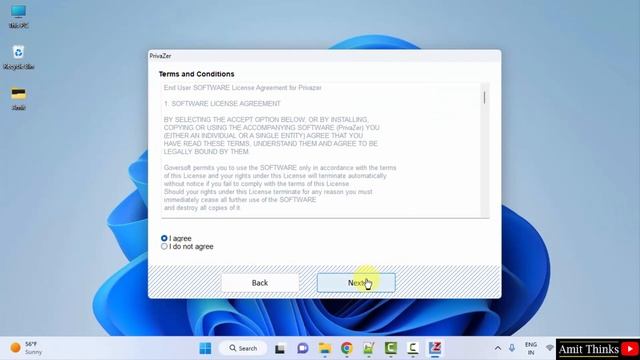Image resolution: width=640 pixels, height=360 pixels.
Task: Open Google Chrome from the taskbar
Action: pos(347,348)
